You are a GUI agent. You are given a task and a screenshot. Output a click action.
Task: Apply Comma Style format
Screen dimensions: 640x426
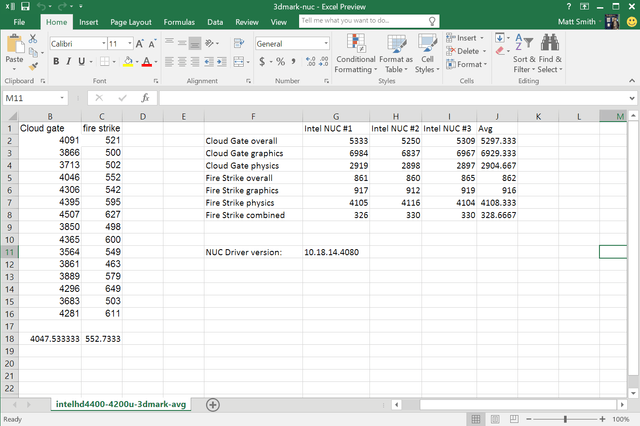point(293,62)
